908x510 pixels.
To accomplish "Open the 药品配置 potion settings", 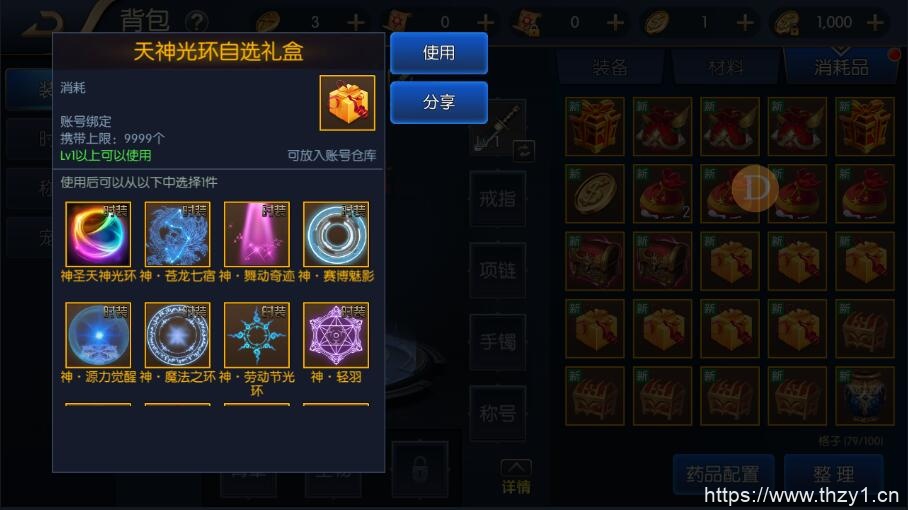I will tap(723, 474).
